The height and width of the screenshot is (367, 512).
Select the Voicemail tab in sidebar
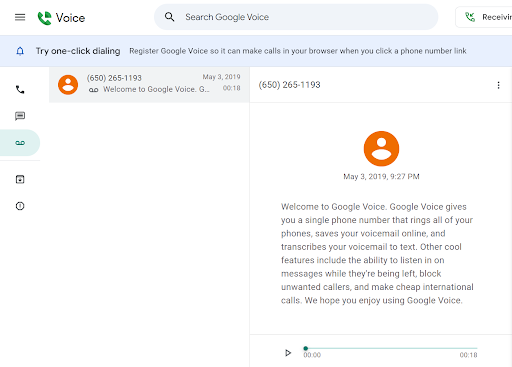20,143
